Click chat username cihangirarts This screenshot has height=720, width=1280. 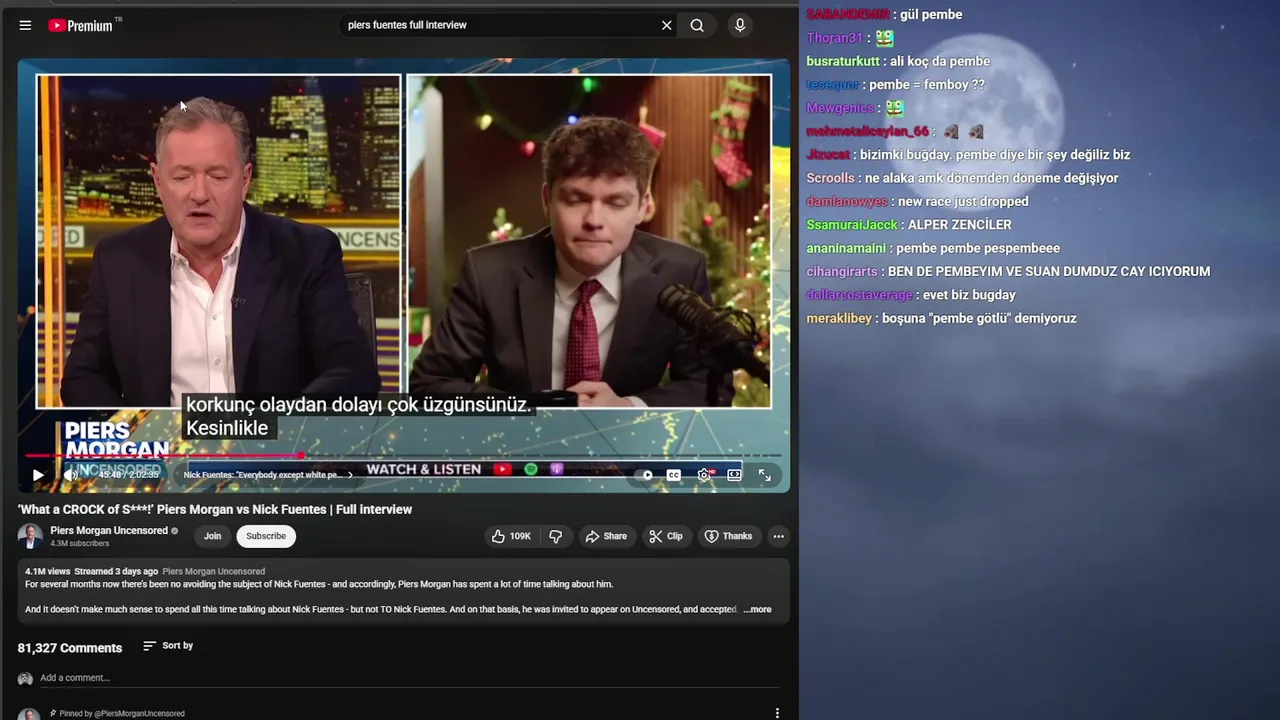(x=842, y=271)
